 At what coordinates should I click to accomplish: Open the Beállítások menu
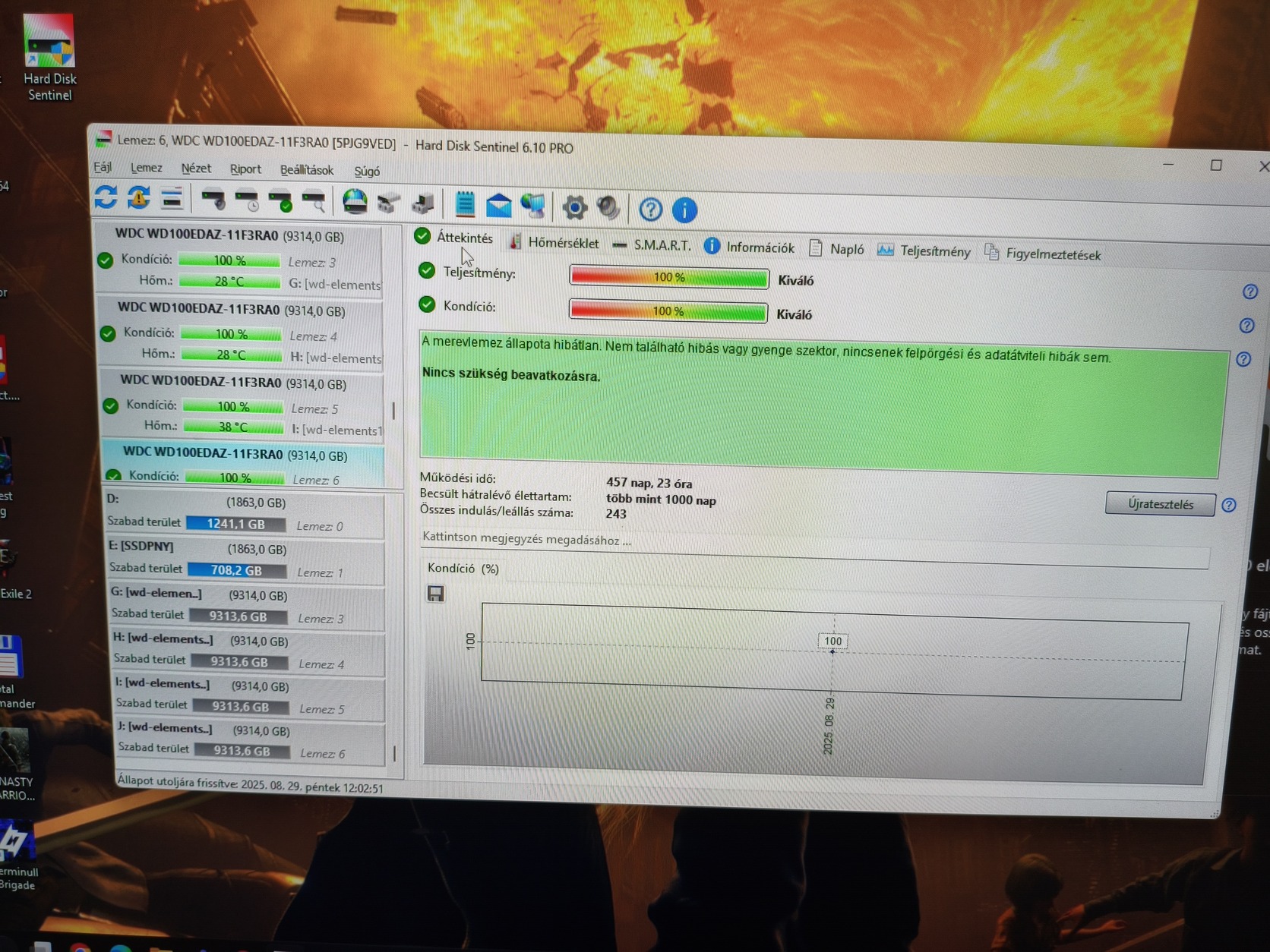(307, 170)
